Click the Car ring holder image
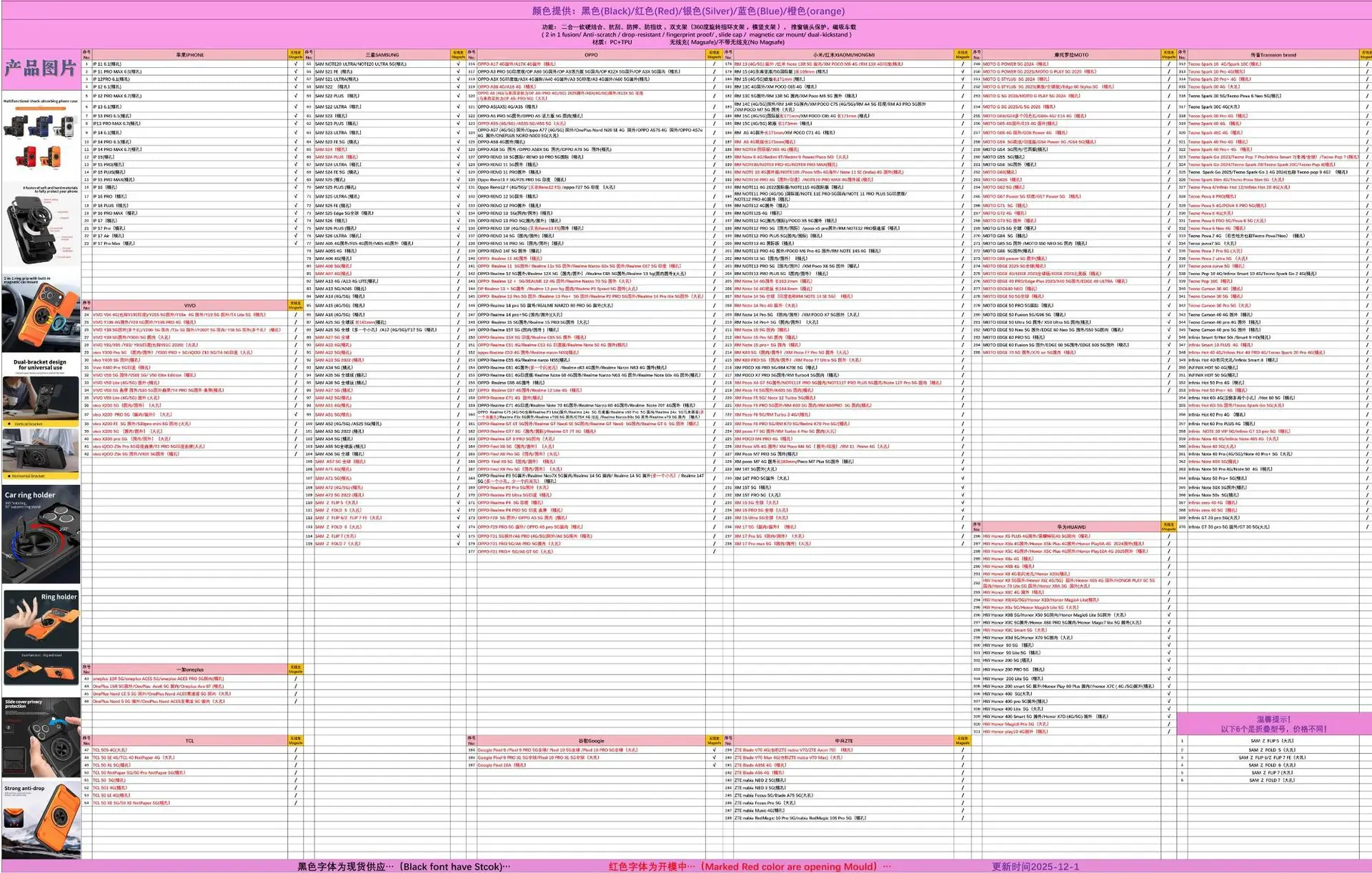This screenshot has width=1372, height=873. click(x=41, y=534)
